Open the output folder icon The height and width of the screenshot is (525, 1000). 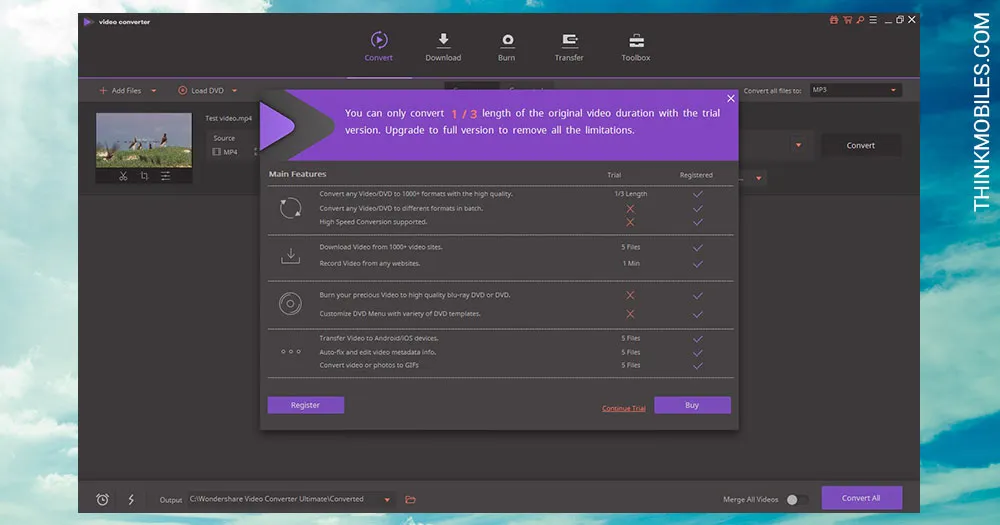(410, 499)
